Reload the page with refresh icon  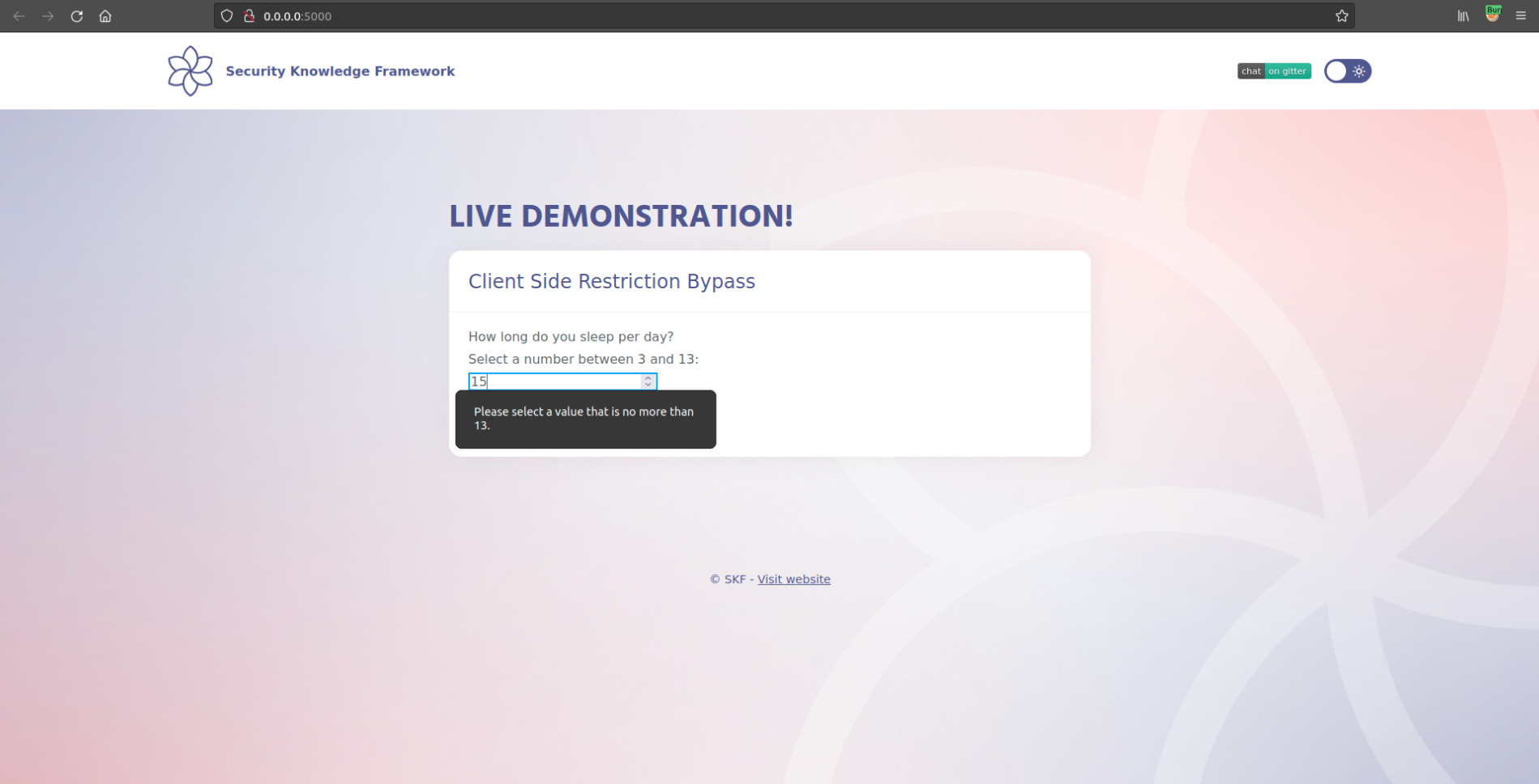point(77,16)
